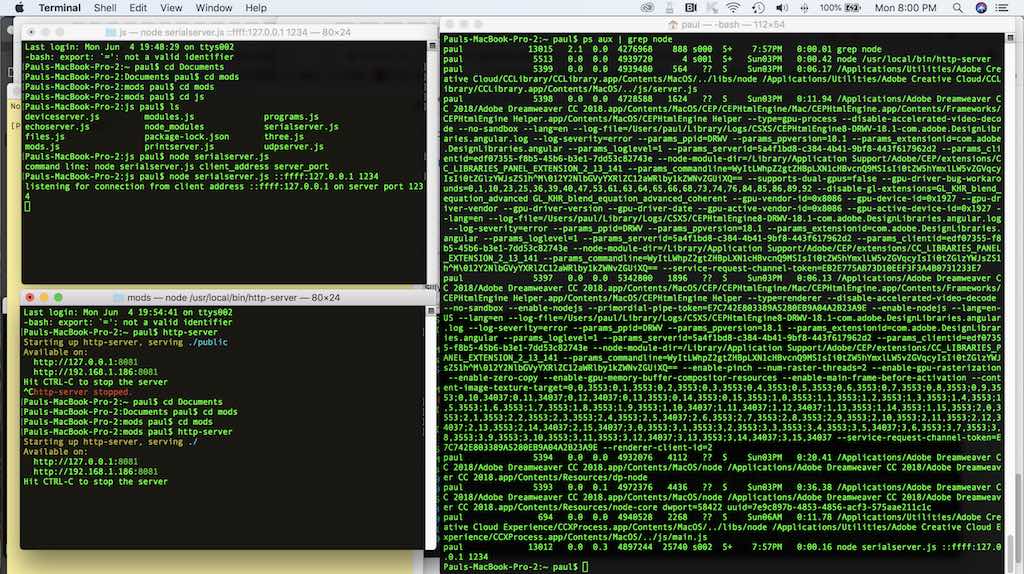Screen dimensions: 1024x574
Task: Minimize the mods http-server terminal window
Action: point(44,297)
